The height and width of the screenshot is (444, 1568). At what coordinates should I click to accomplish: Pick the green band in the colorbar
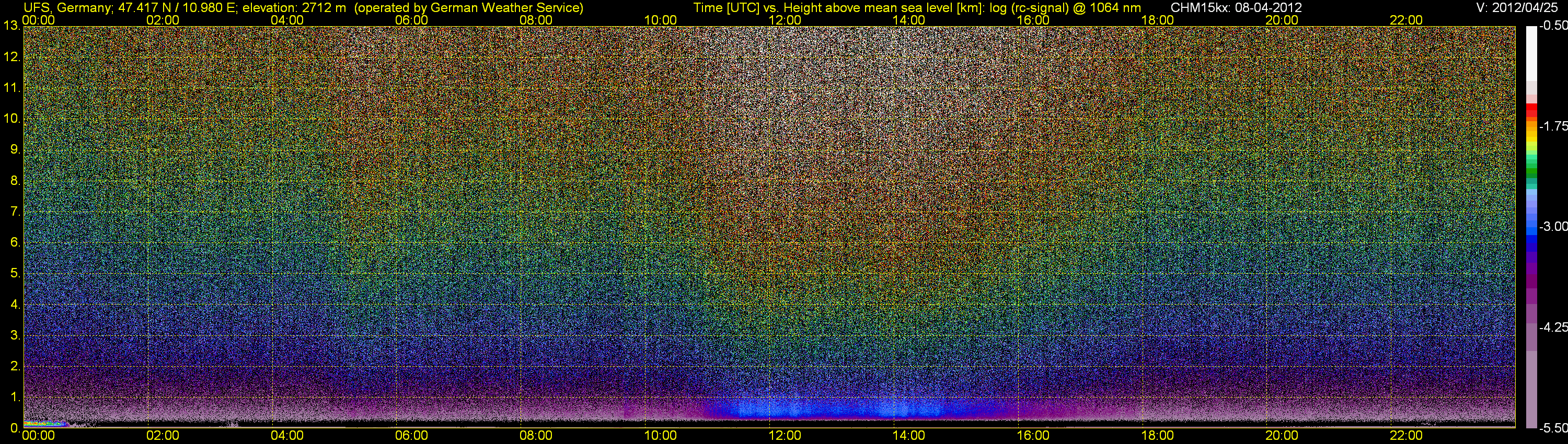(x=1531, y=172)
